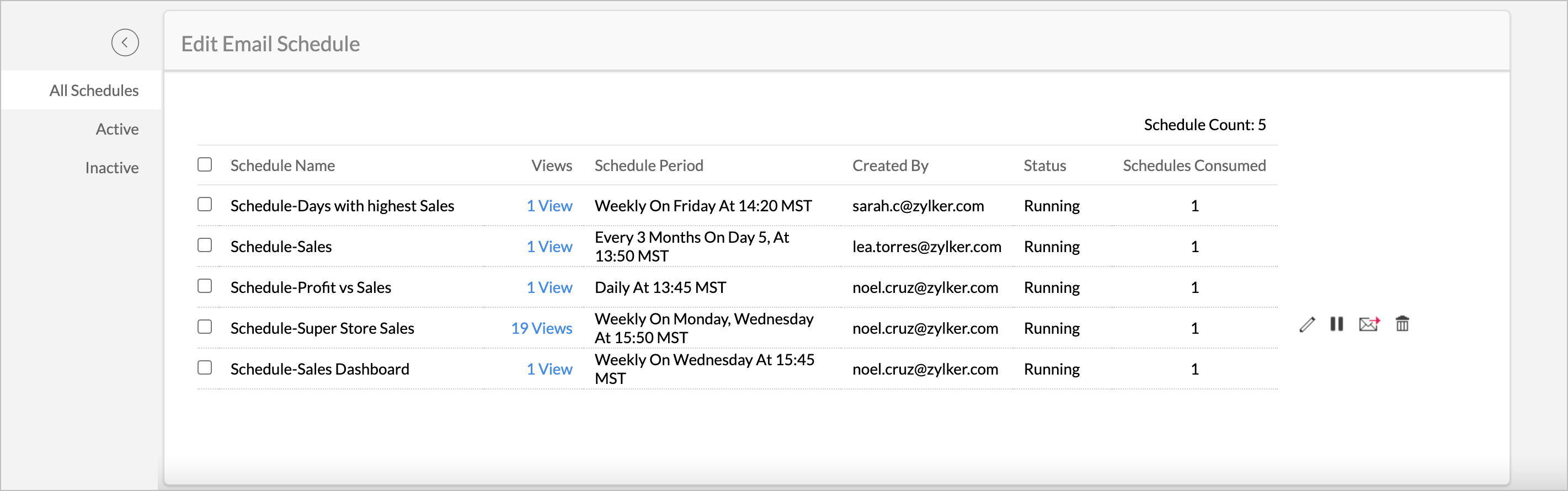Click 1 View link for Sales Dashboard
The width and height of the screenshot is (1568, 491).
pos(549,369)
